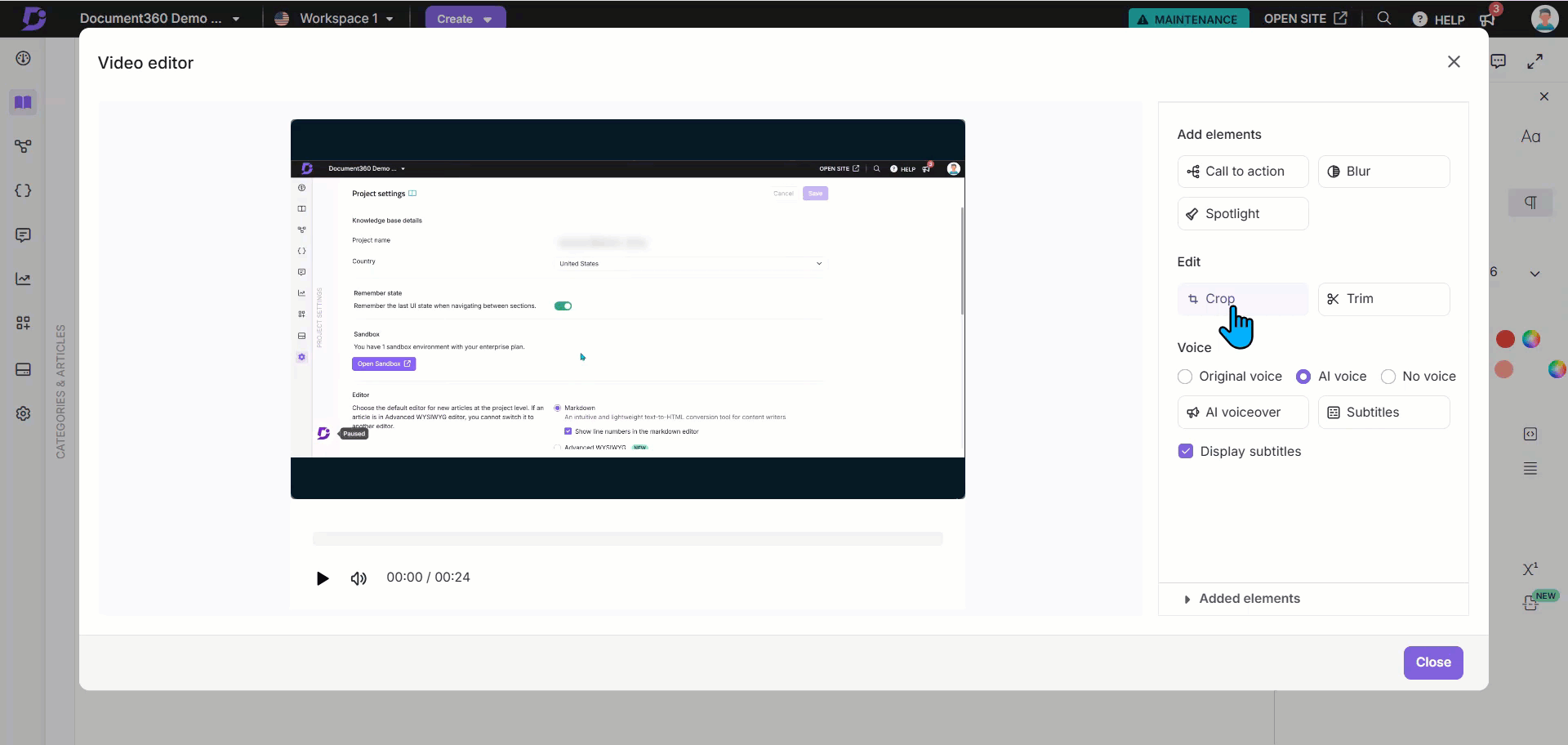This screenshot has height=745, width=1568.
Task: Click the search magnifier icon in top bar
Action: coord(1383,18)
